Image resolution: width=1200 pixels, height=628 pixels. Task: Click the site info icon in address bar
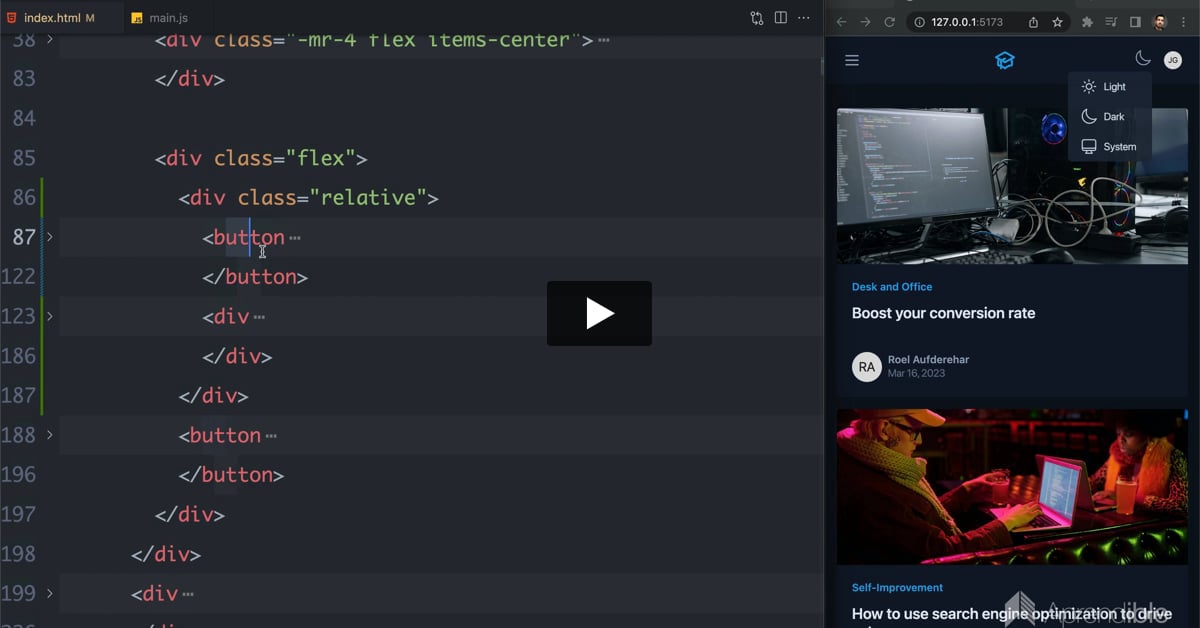pos(920,22)
